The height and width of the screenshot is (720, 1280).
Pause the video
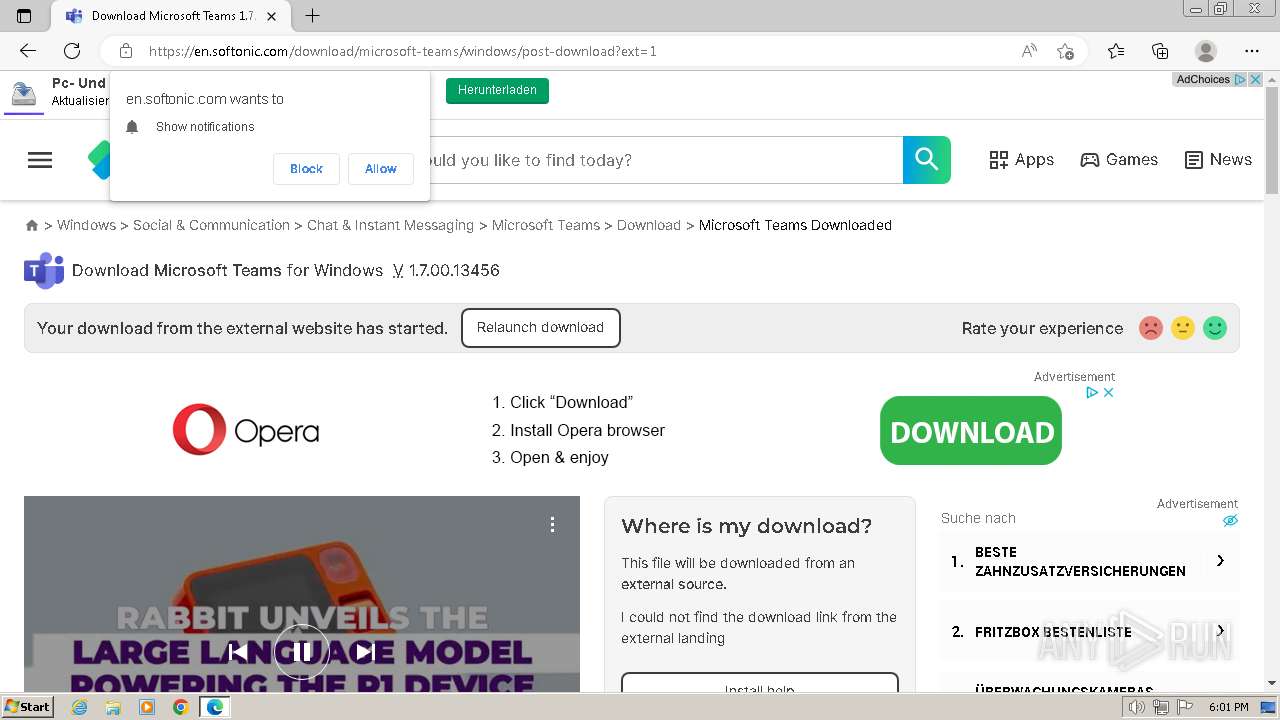[301, 652]
